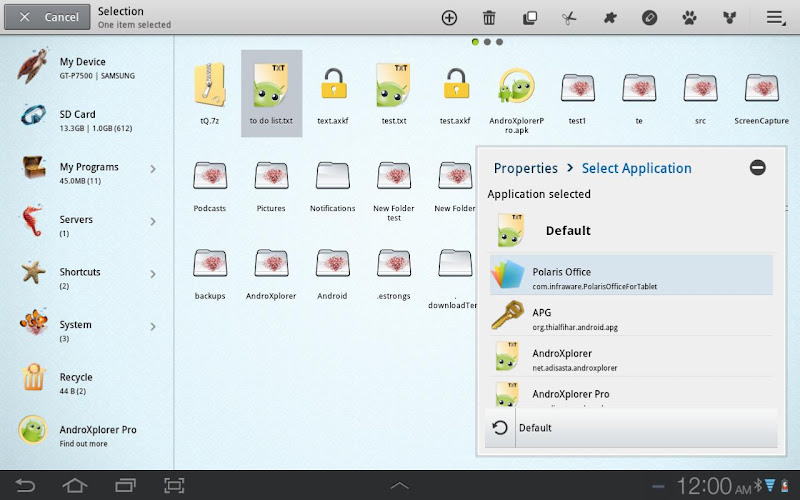Image resolution: width=800 pixels, height=500 pixels.
Task: Expand the Servers chevron
Action: (153, 221)
